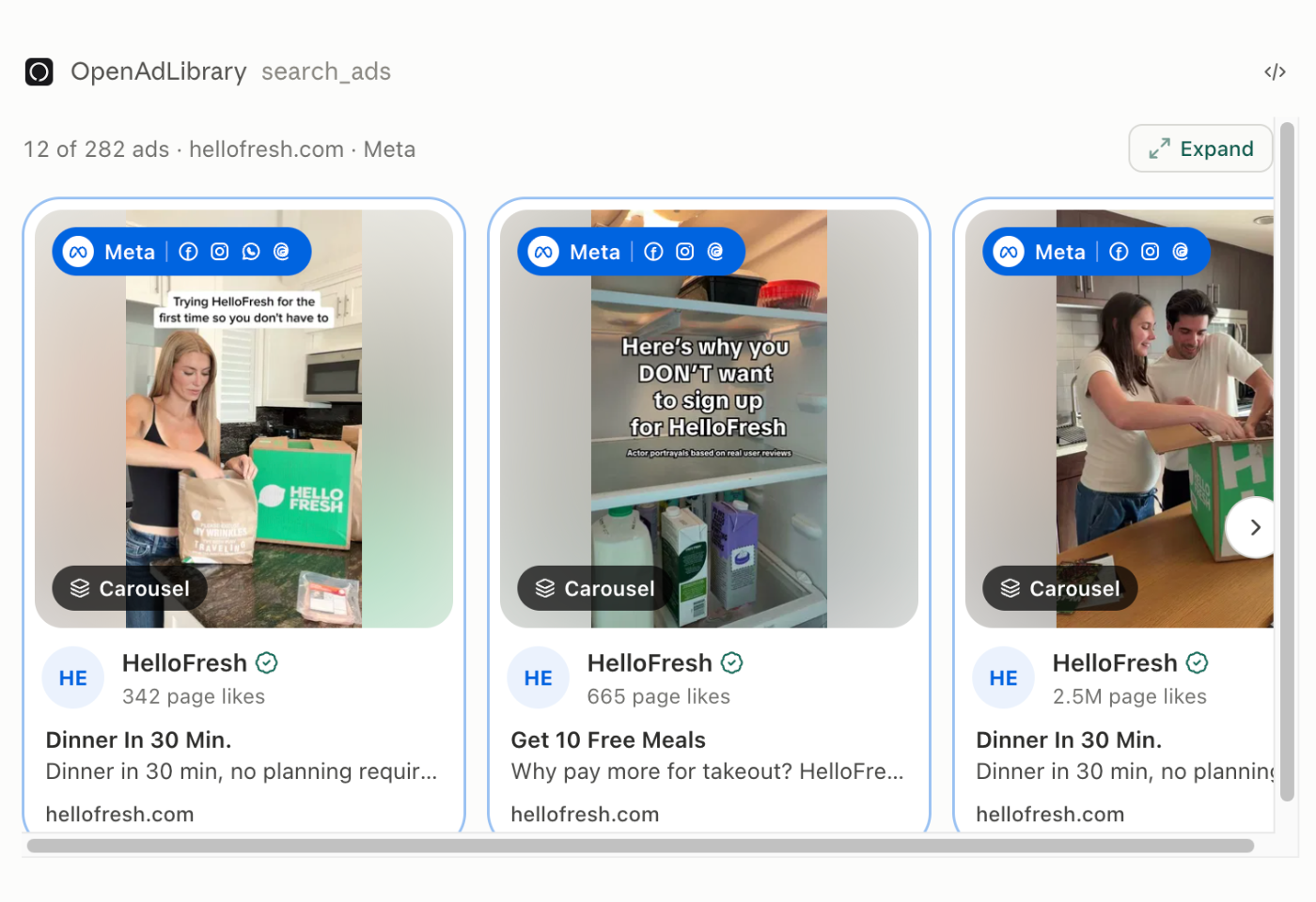Open the woman unpacking HelloFresh bag thumbnail

[243, 419]
